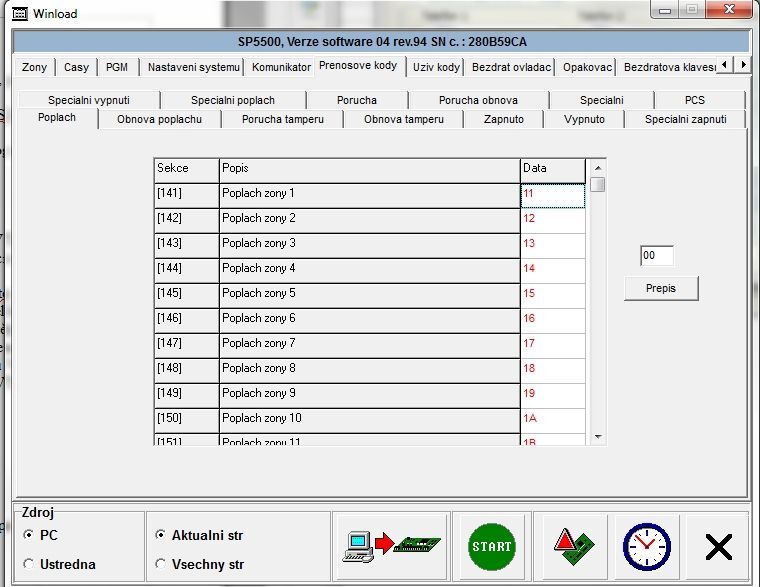The image size is (760, 587).
Task: Click the black X cancel icon button
Action: tap(718, 546)
